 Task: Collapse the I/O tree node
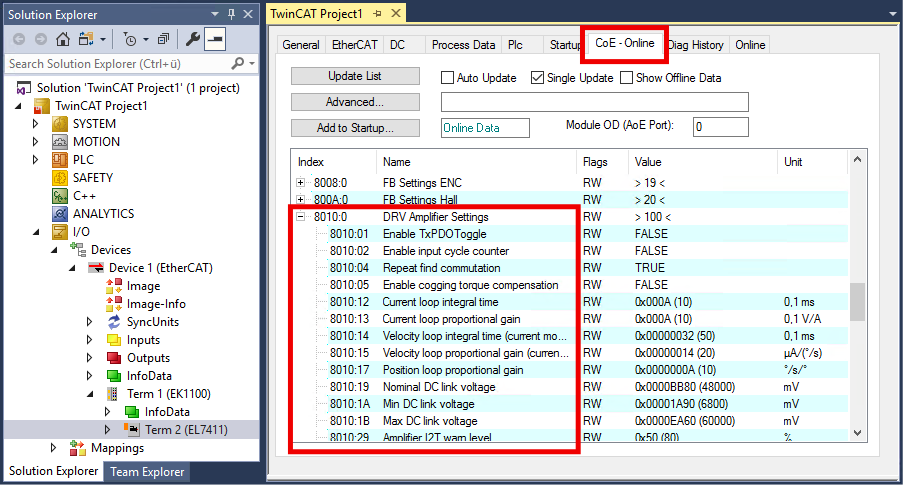click(36, 232)
